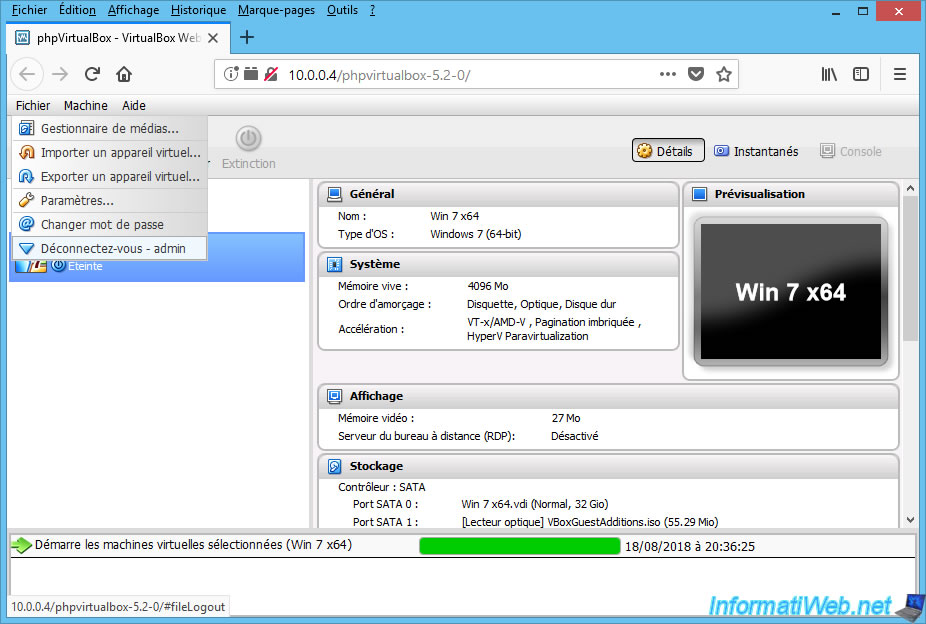Image resolution: width=926 pixels, height=624 pixels.
Task: Choose Exporter un appareil virtuel
Action: (110, 177)
